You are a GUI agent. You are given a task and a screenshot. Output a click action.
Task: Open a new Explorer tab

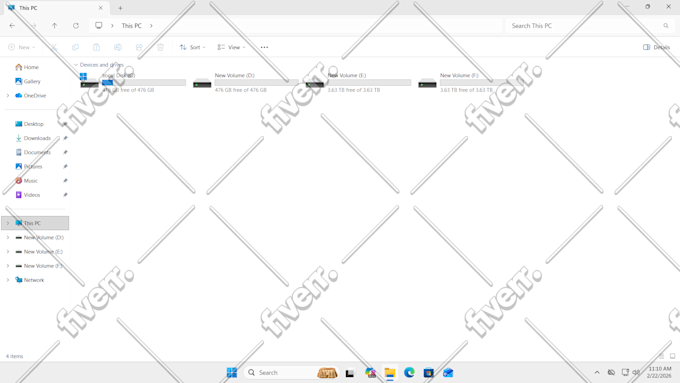tap(120, 8)
